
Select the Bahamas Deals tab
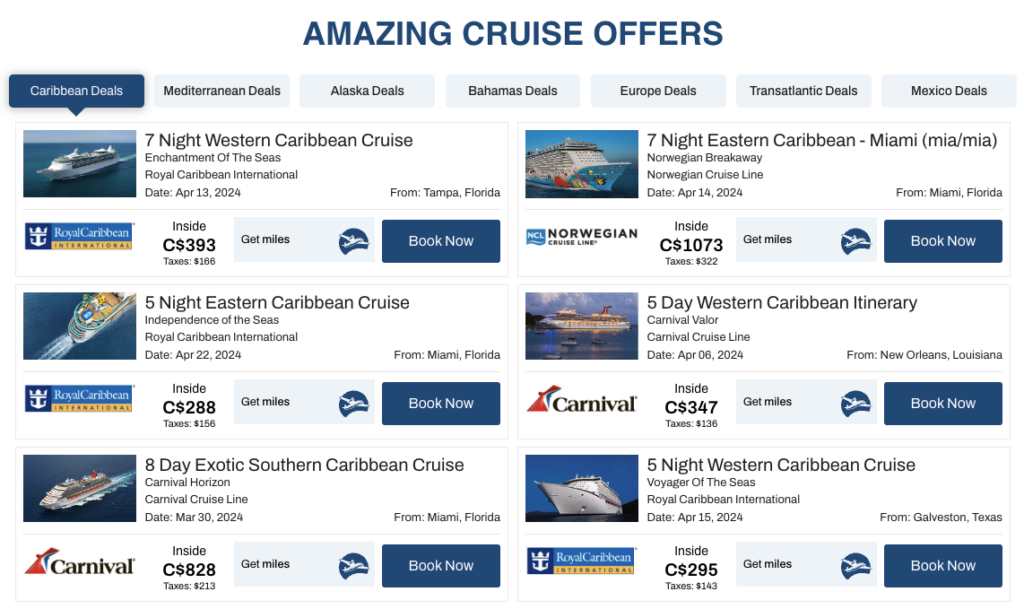tap(512, 90)
